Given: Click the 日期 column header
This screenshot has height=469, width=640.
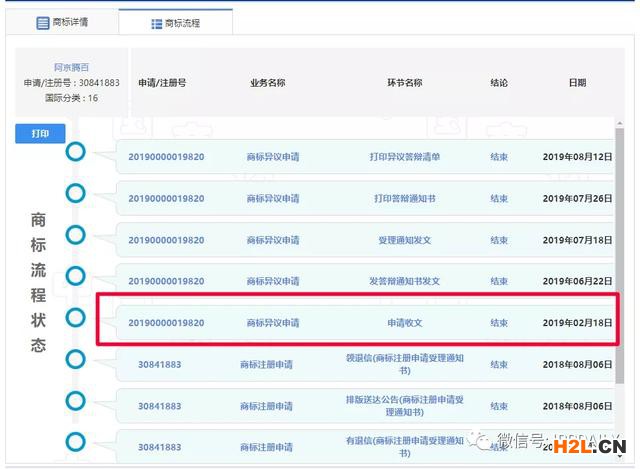Looking at the screenshot, I should click(577, 83).
